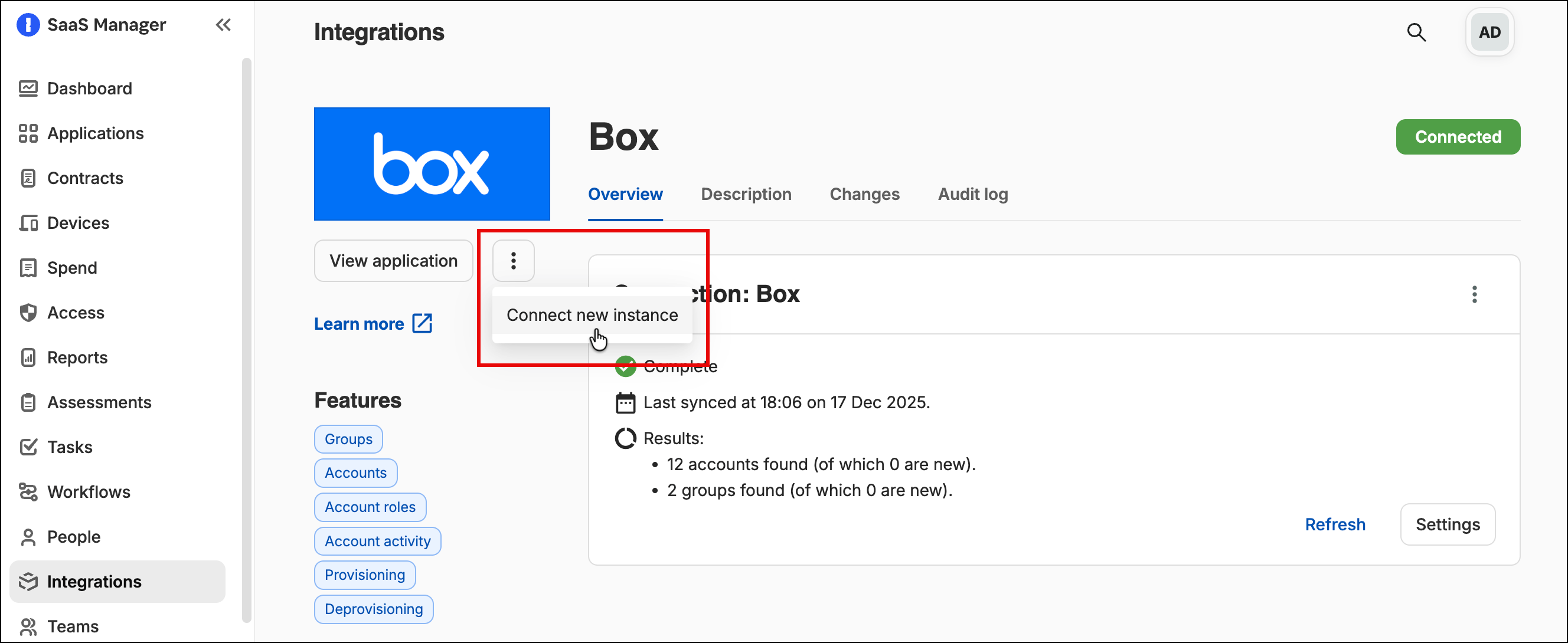
Task: Click the Workflows icon
Action: [28, 492]
